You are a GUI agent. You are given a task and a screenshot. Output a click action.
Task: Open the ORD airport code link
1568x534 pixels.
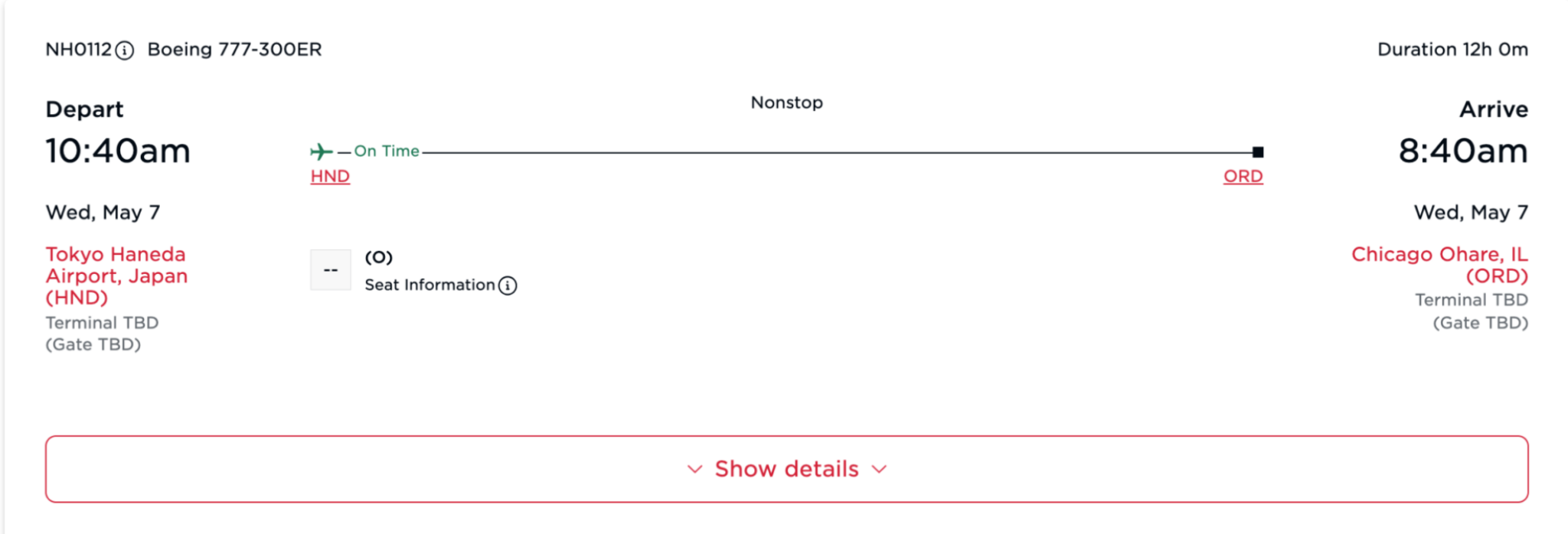[x=1243, y=176]
